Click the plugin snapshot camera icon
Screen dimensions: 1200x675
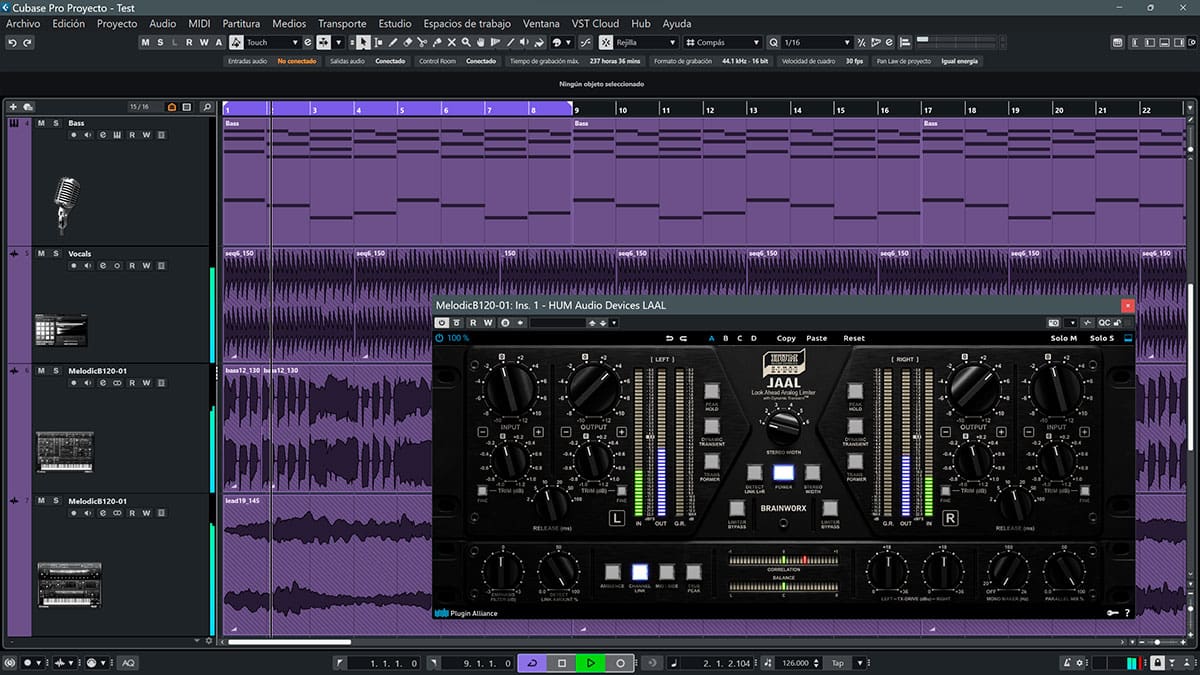1053,323
